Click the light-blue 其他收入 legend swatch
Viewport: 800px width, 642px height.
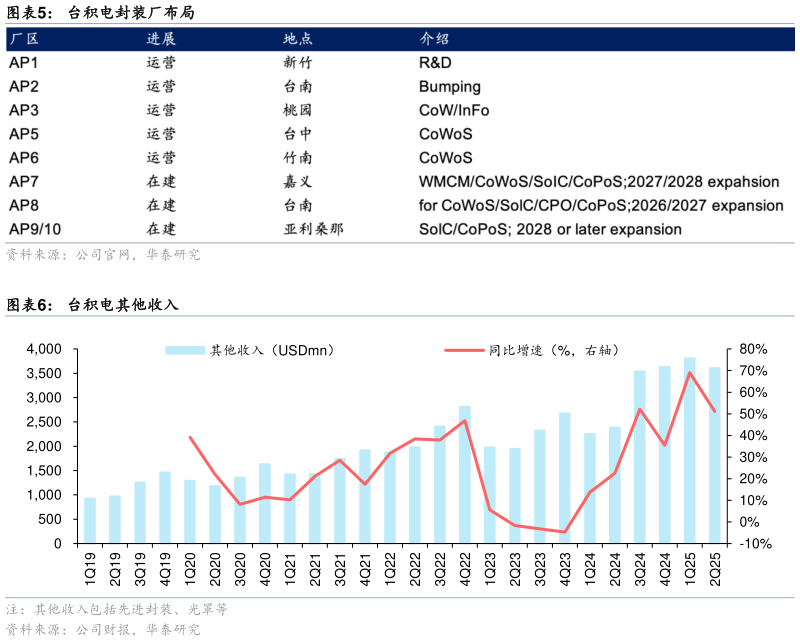click(x=185, y=350)
